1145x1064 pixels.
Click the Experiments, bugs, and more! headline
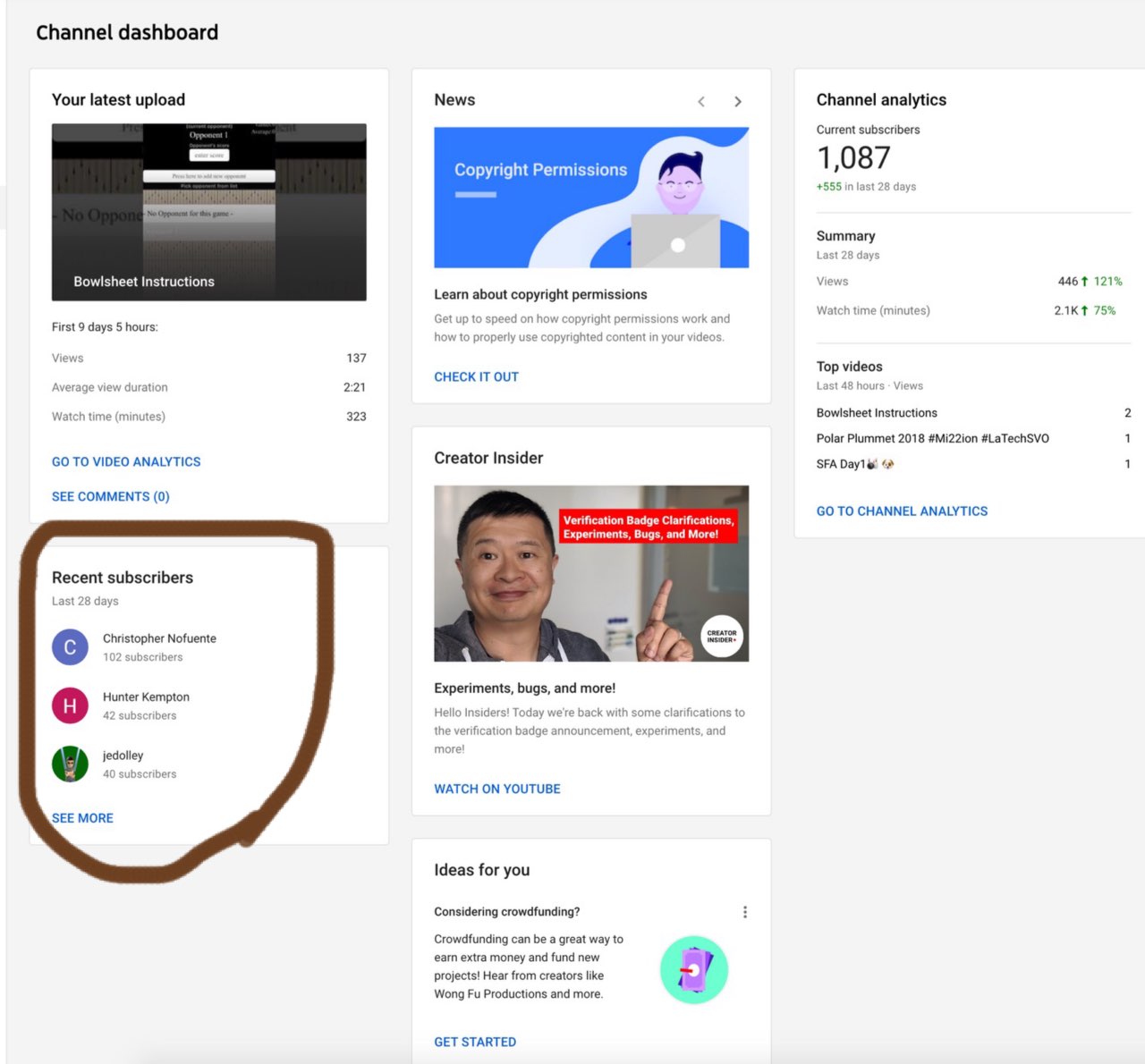click(524, 688)
